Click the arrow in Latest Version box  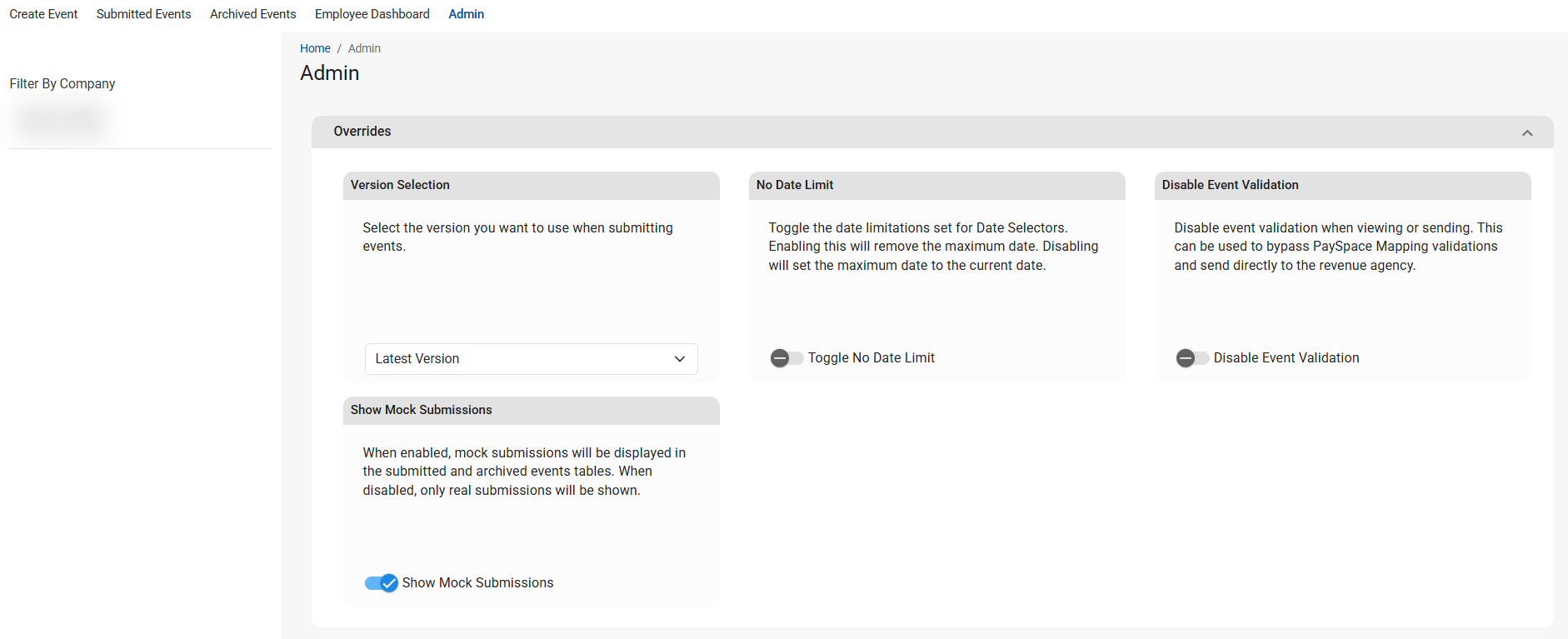point(679,359)
